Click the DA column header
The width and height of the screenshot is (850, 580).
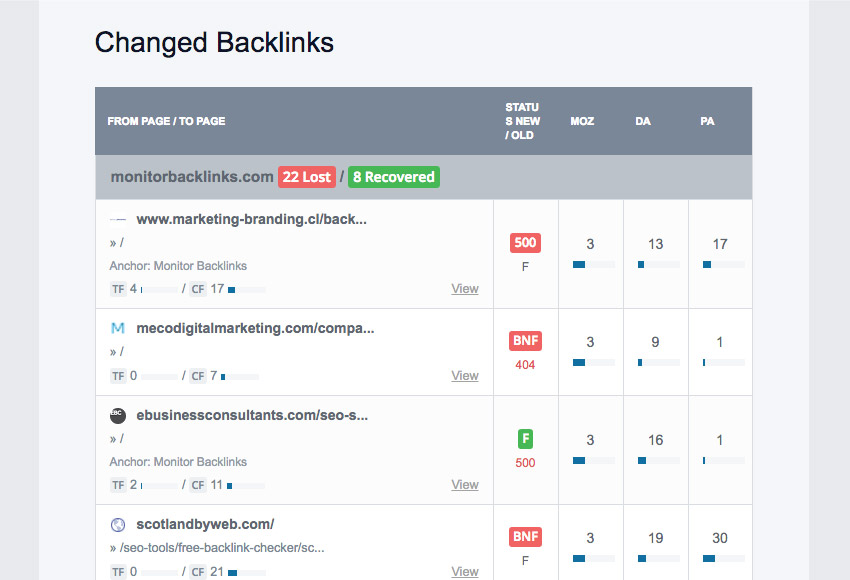[x=643, y=121]
